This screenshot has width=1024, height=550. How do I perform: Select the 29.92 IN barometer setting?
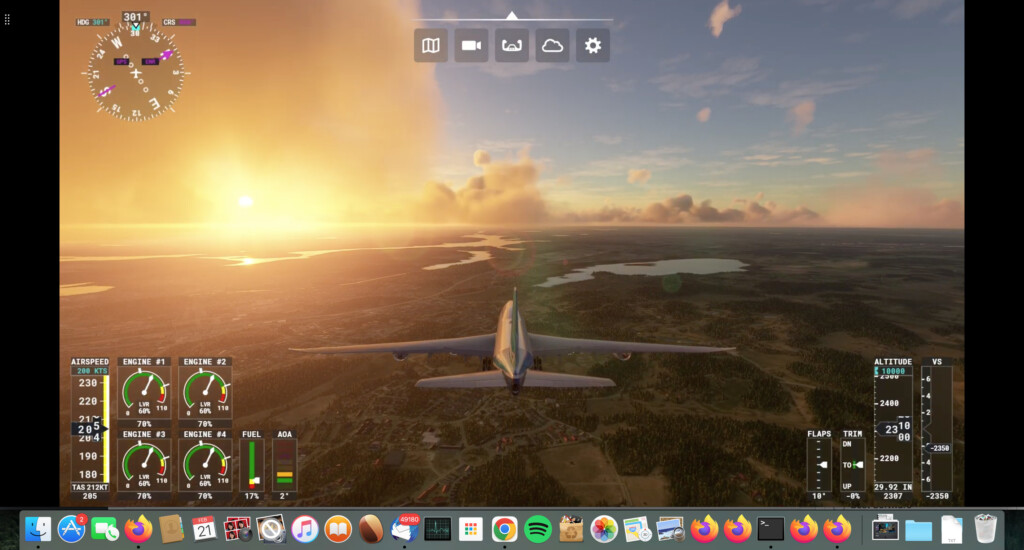pos(893,487)
